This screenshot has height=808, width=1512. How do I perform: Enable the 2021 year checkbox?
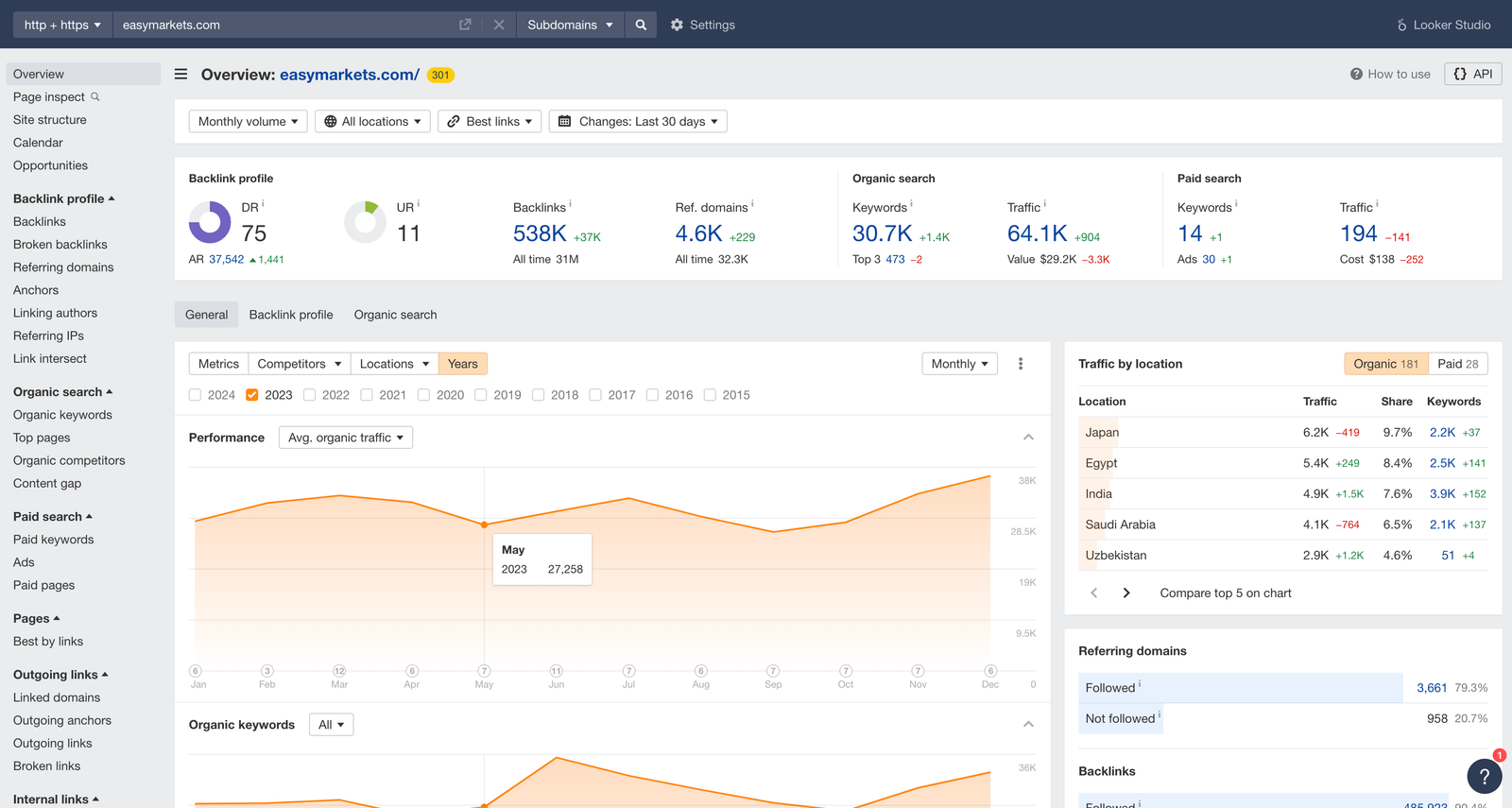pyautogui.click(x=366, y=395)
